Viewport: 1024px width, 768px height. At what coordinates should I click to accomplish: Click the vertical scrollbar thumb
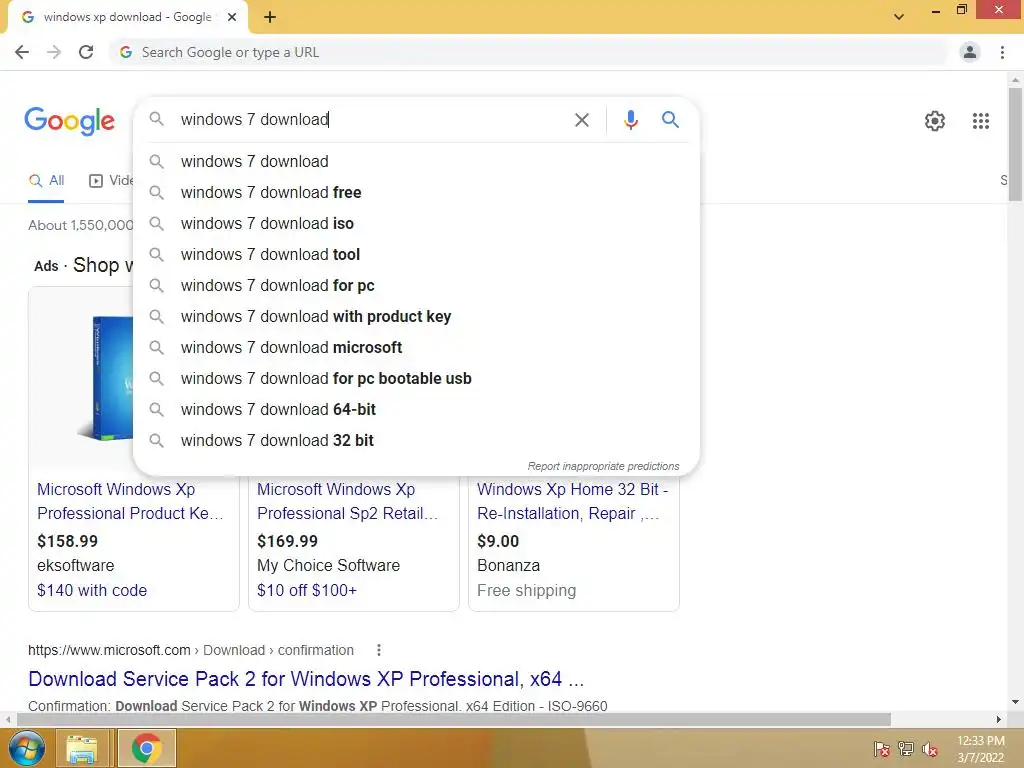1015,144
